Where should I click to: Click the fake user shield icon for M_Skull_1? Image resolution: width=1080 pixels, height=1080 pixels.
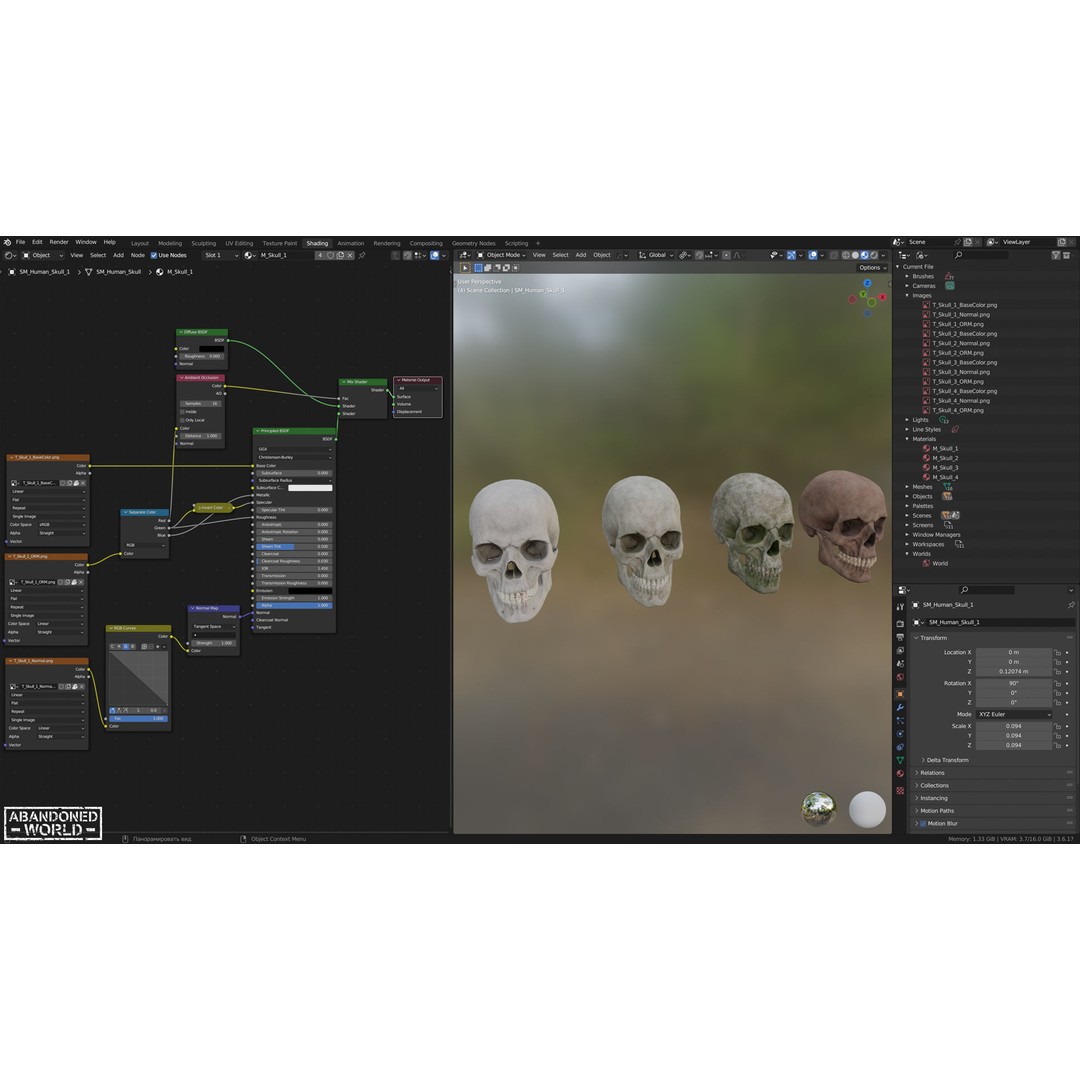coord(331,256)
